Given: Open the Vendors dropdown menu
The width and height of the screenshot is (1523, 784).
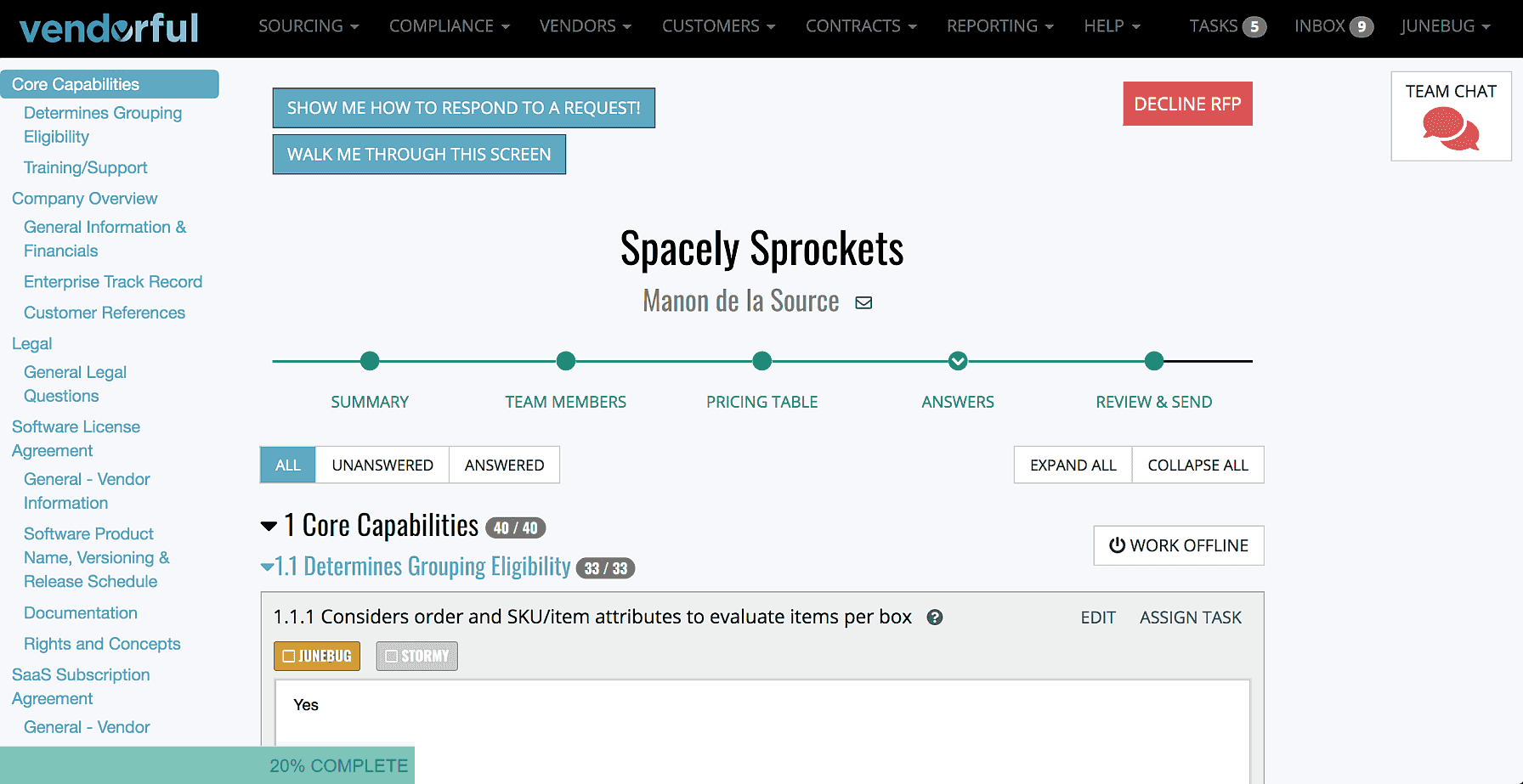Looking at the screenshot, I should tap(586, 26).
